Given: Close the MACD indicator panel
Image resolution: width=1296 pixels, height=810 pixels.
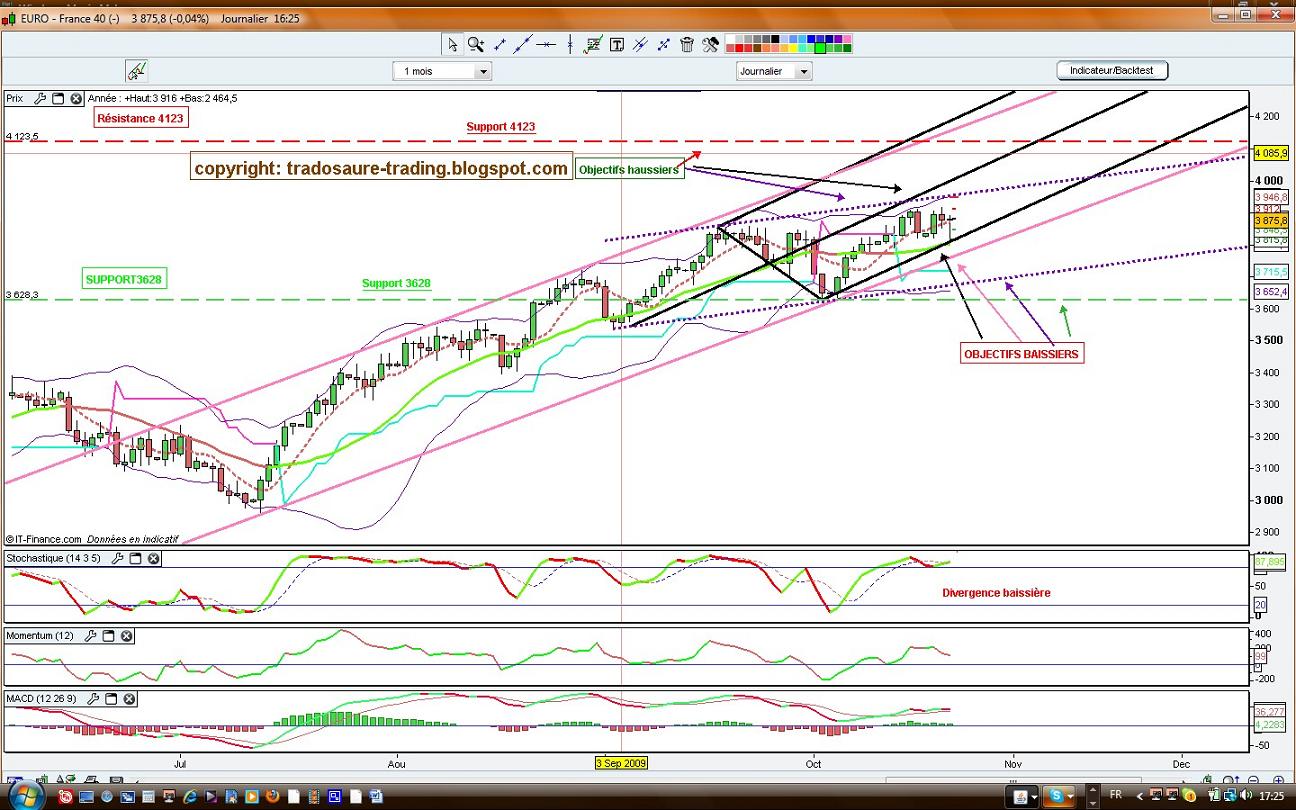Looking at the screenshot, I should [x=130, y=699].
